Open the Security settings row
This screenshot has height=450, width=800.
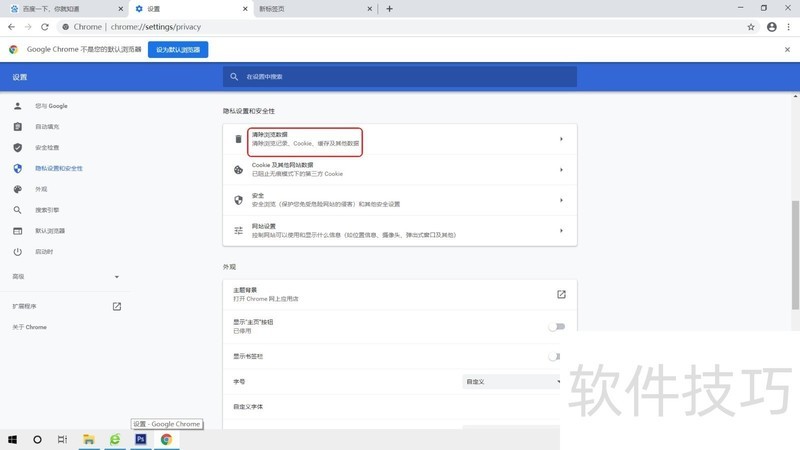399,200
